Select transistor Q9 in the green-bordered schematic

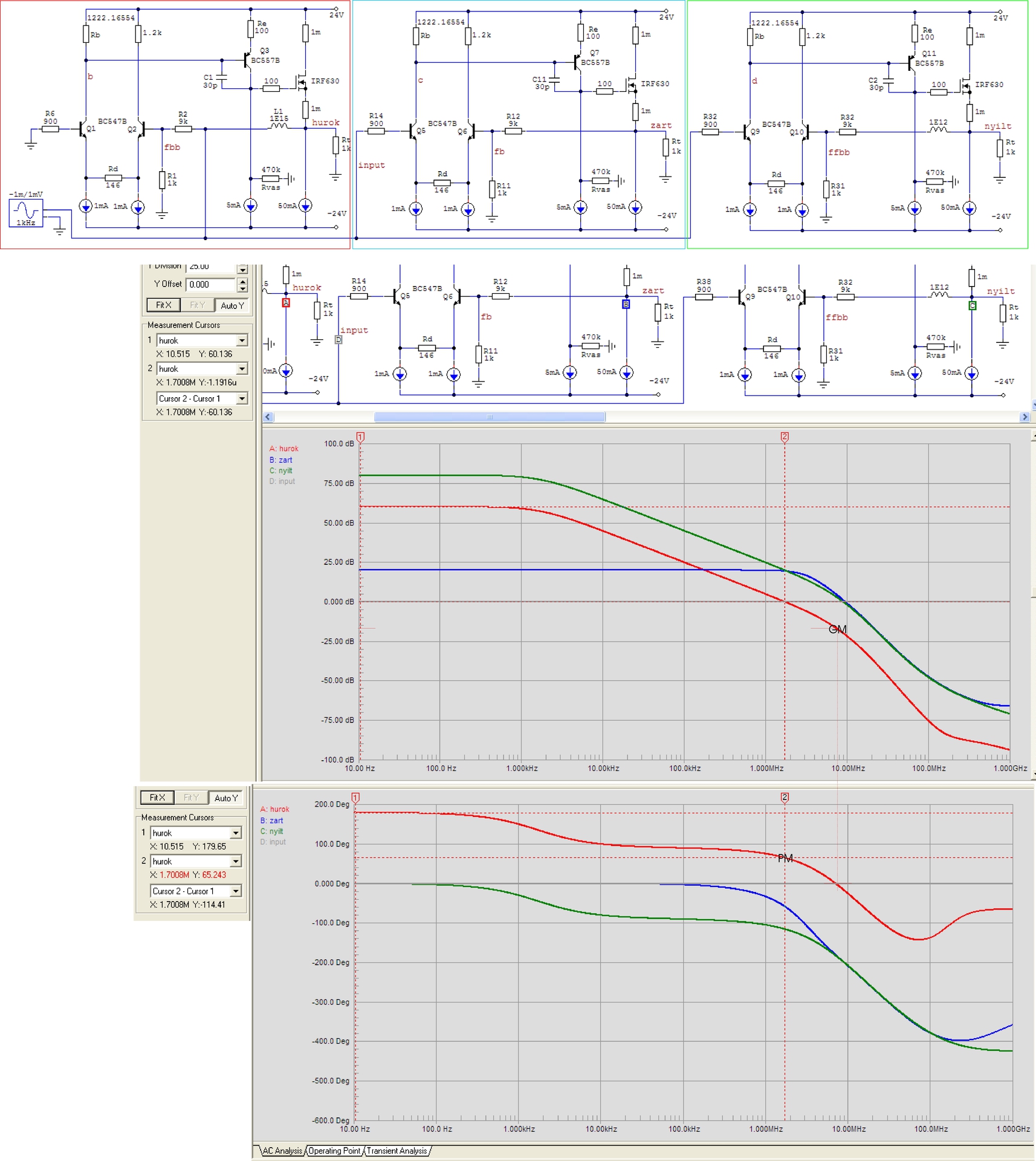point(747,132)
